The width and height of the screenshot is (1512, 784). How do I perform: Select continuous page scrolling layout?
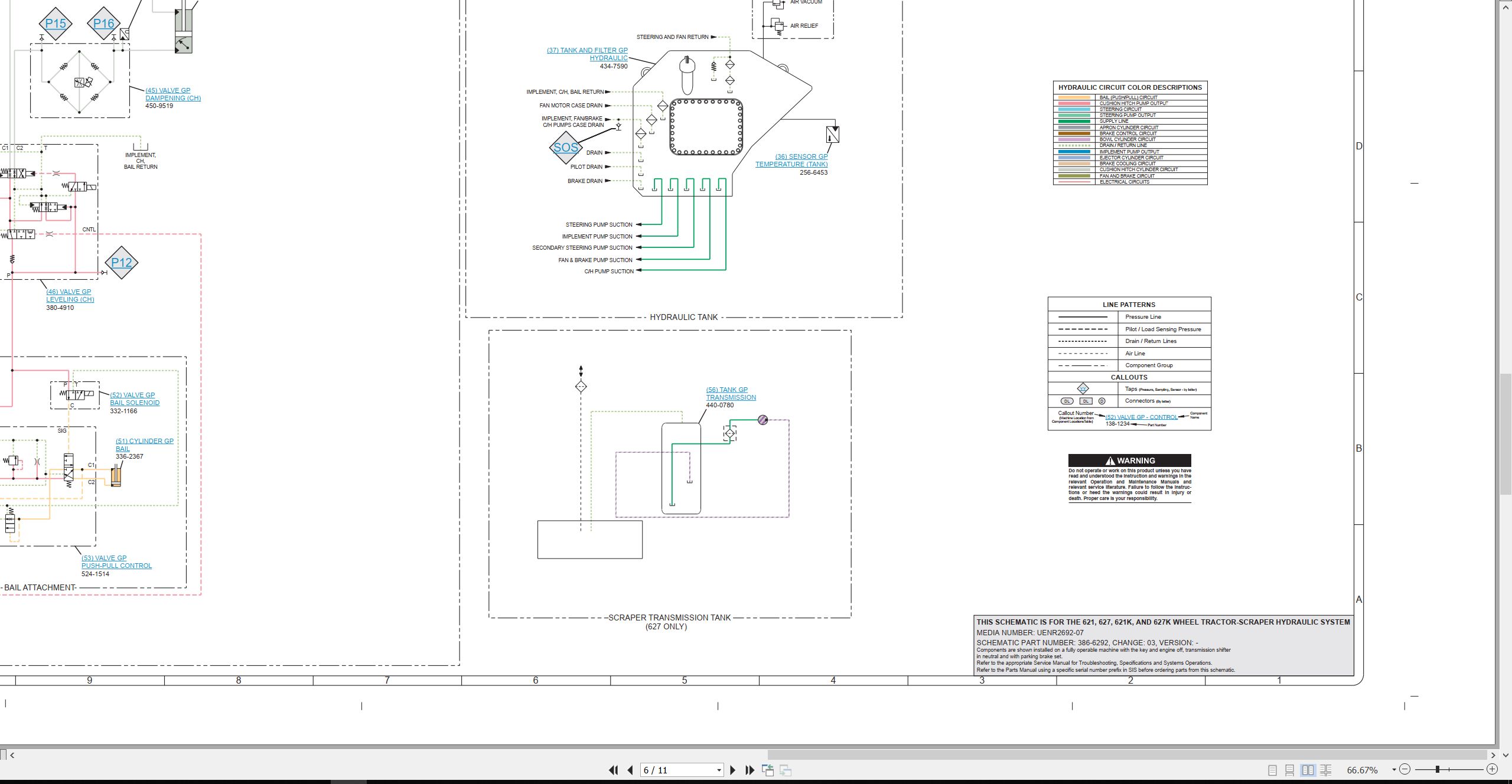(1290, 770)
